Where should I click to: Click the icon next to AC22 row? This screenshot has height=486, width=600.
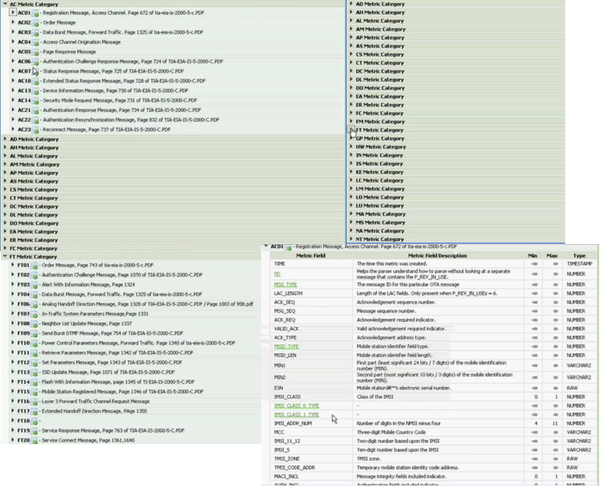[35, 120]
